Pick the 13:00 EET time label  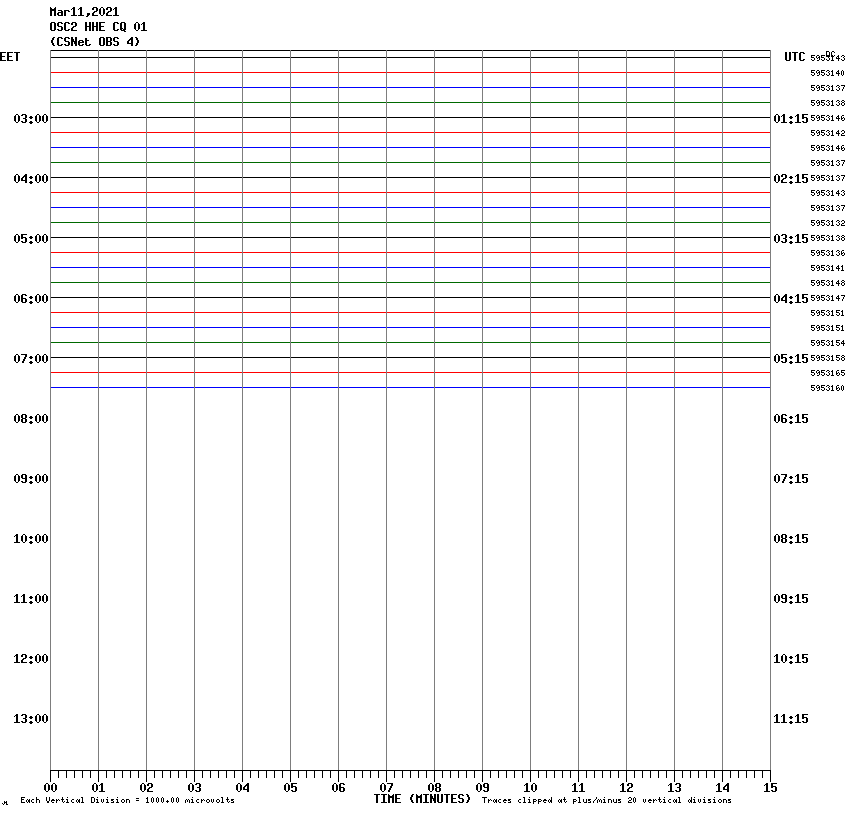(31, 719)
